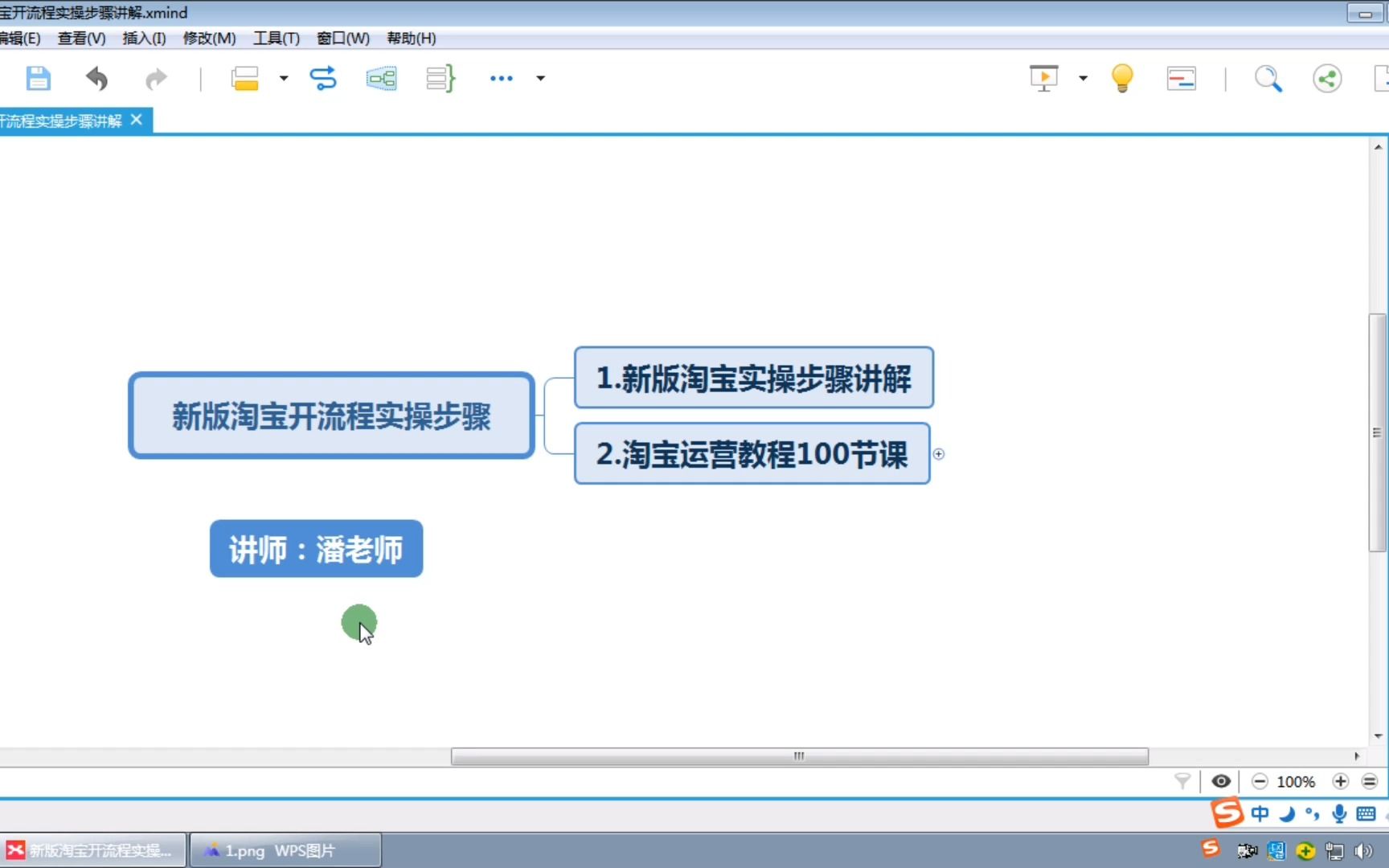Screen dimensions: 1389x868
Task: Expand the more tools dropdown arrow
Action: coord(541,79)
